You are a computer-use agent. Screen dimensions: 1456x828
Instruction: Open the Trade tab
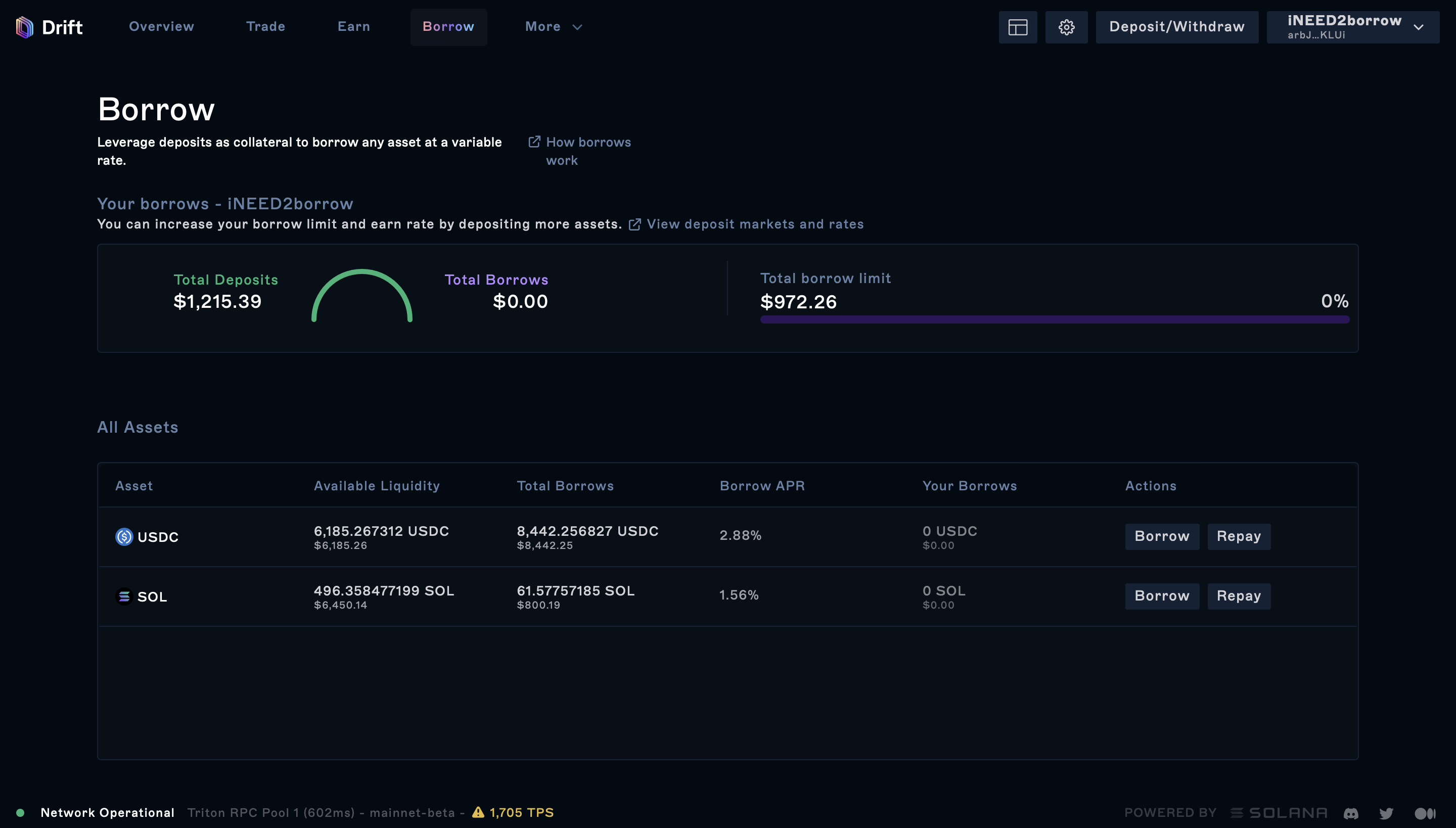coord(265,27)
